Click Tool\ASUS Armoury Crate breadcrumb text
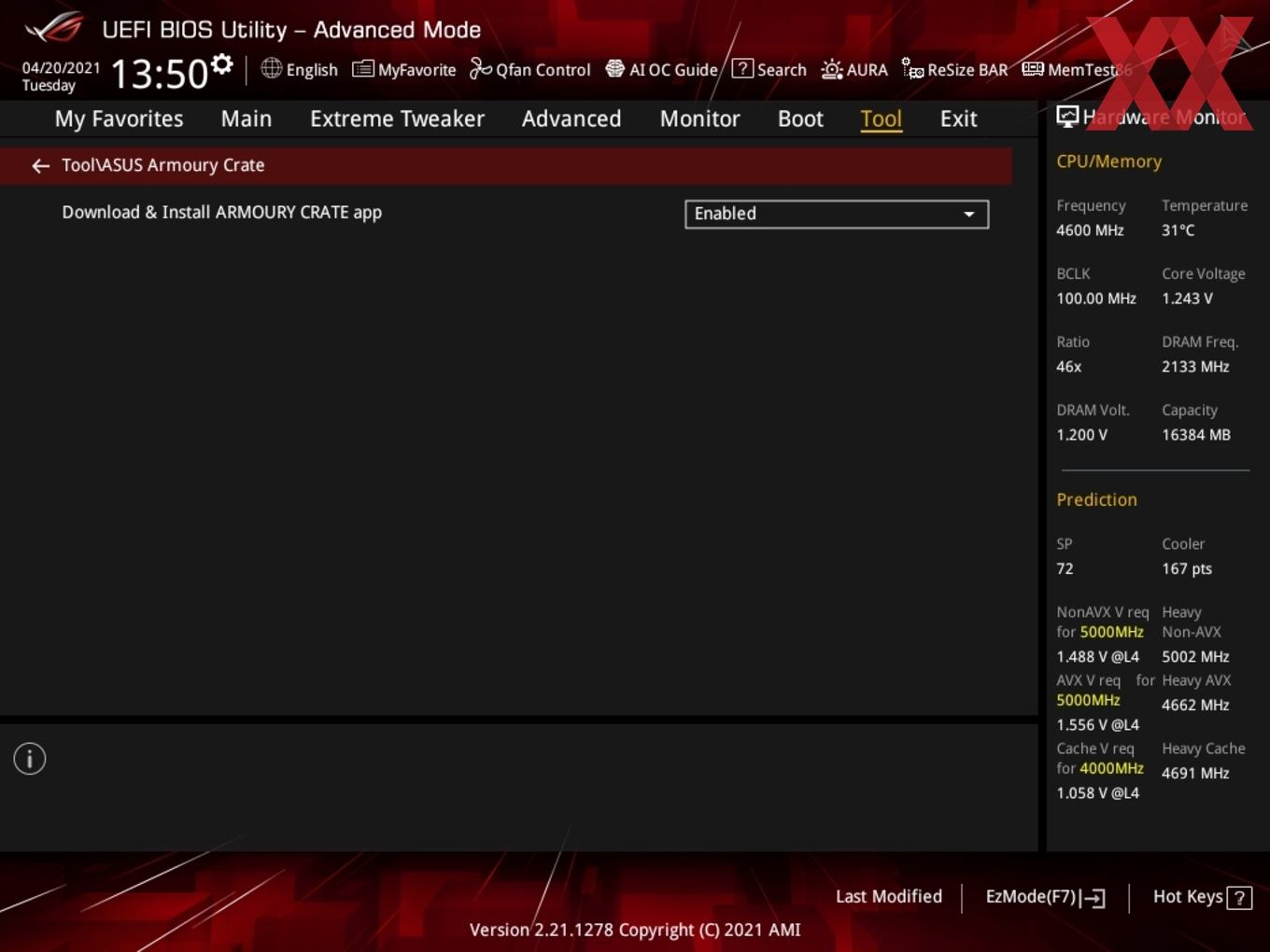Image resolution: width=1270 pixels, height=952 pixels. pyautogui.click(x=163, y=165)
